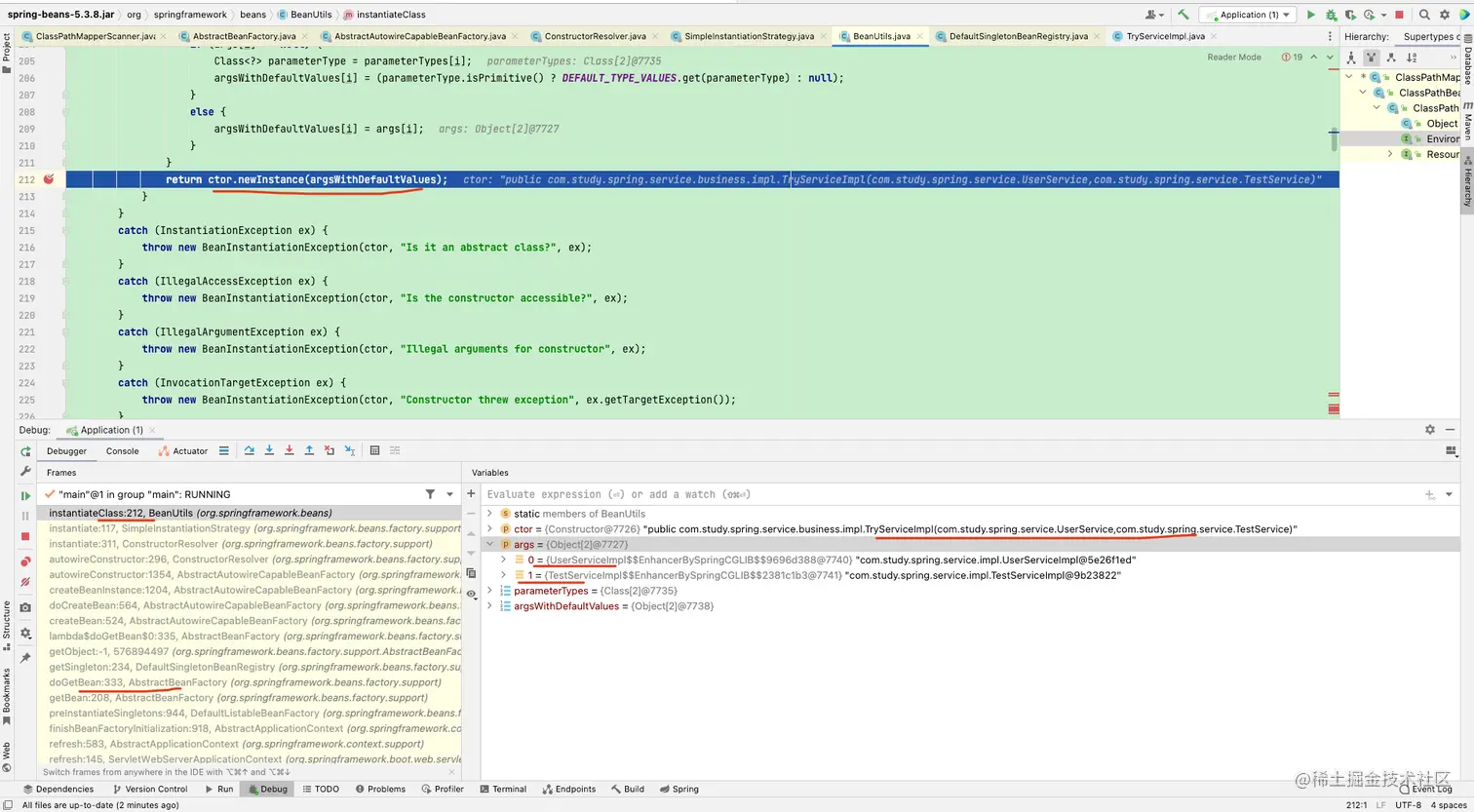Viewport: 1474px width, 812px height.
Task: Mute breakpoints in the debug sidebar
Action: point(25,581)
